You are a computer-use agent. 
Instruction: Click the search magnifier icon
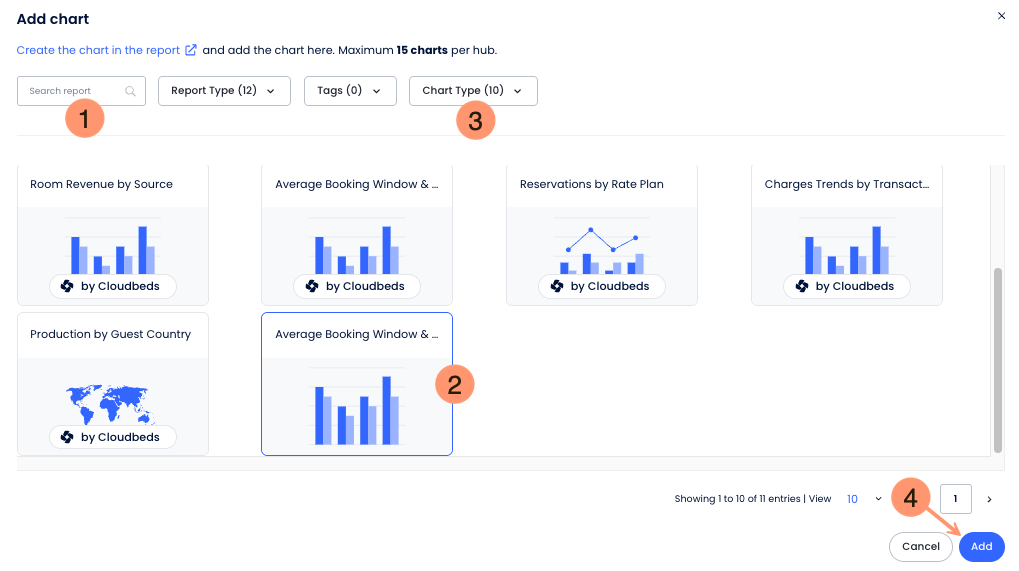[130, 91]
